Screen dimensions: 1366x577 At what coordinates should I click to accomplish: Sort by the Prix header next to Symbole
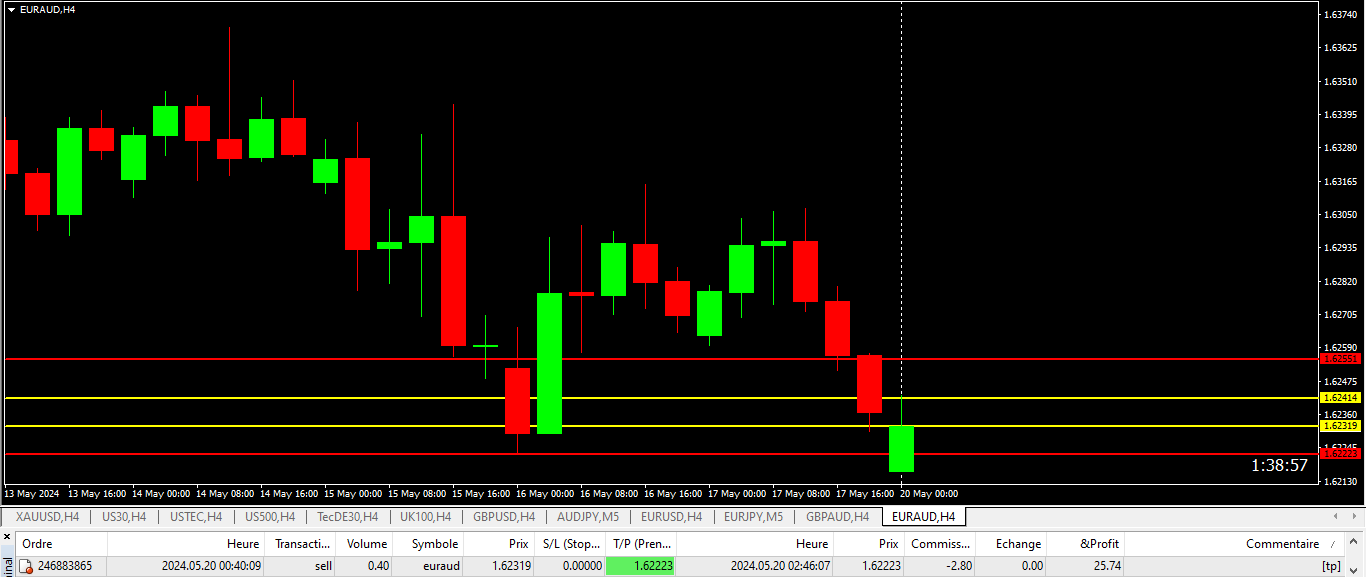(499, 544)
